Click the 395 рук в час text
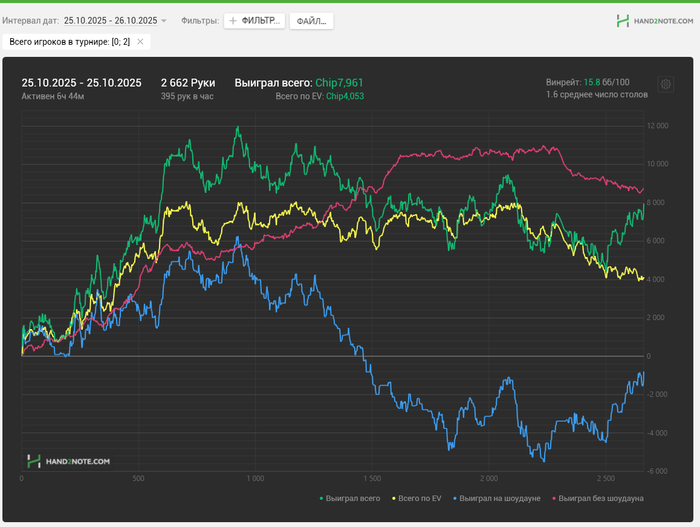This screenshot has height=527, width=700. [x=187, y=96]
